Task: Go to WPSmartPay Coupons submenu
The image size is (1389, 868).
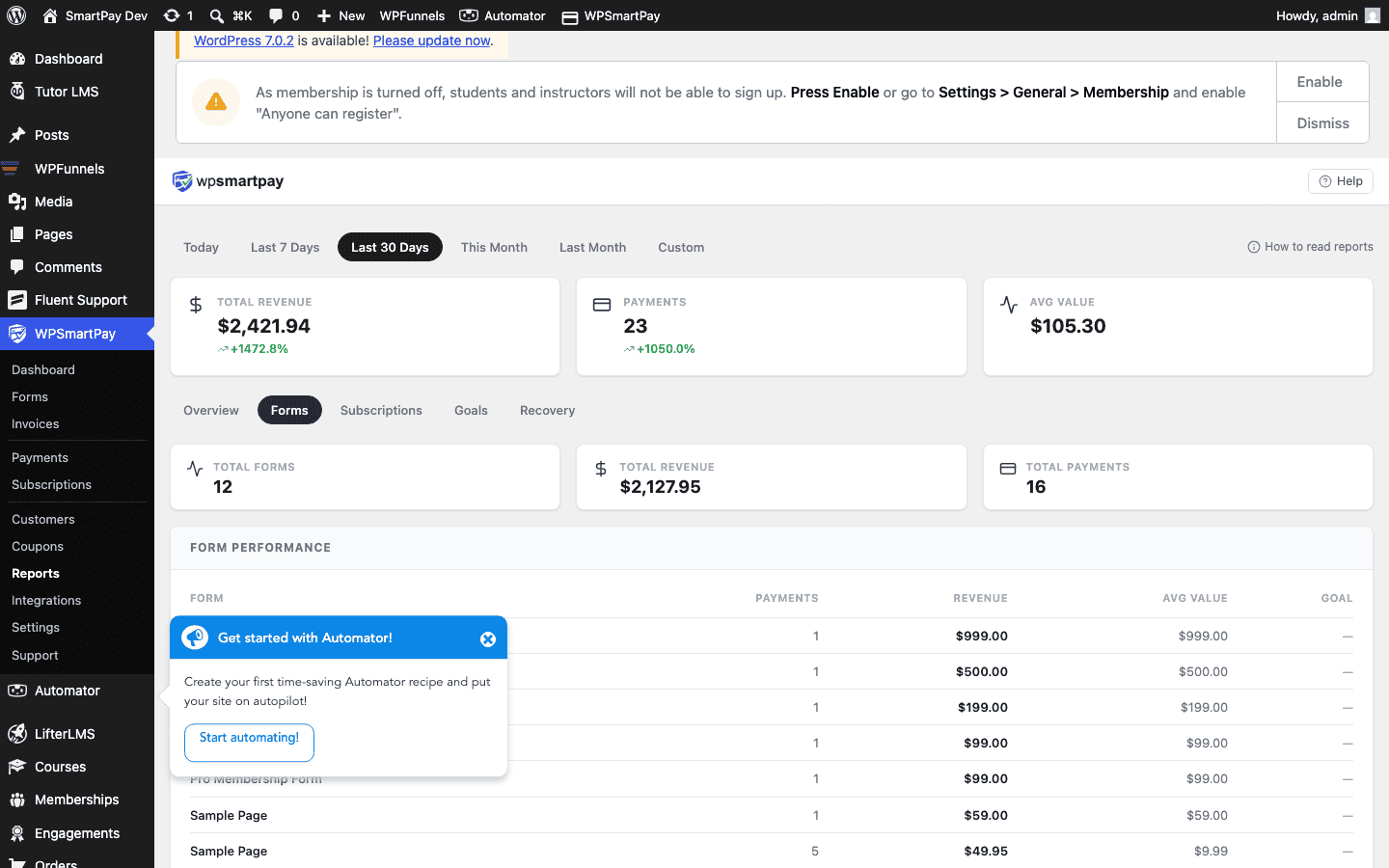Action: [x=38, y=546]
